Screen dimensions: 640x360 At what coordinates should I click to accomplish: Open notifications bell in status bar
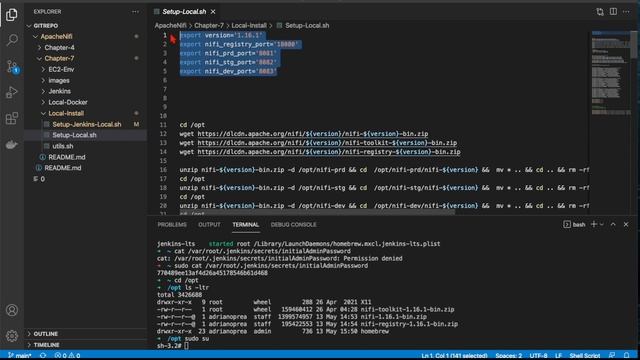(627, 356)
